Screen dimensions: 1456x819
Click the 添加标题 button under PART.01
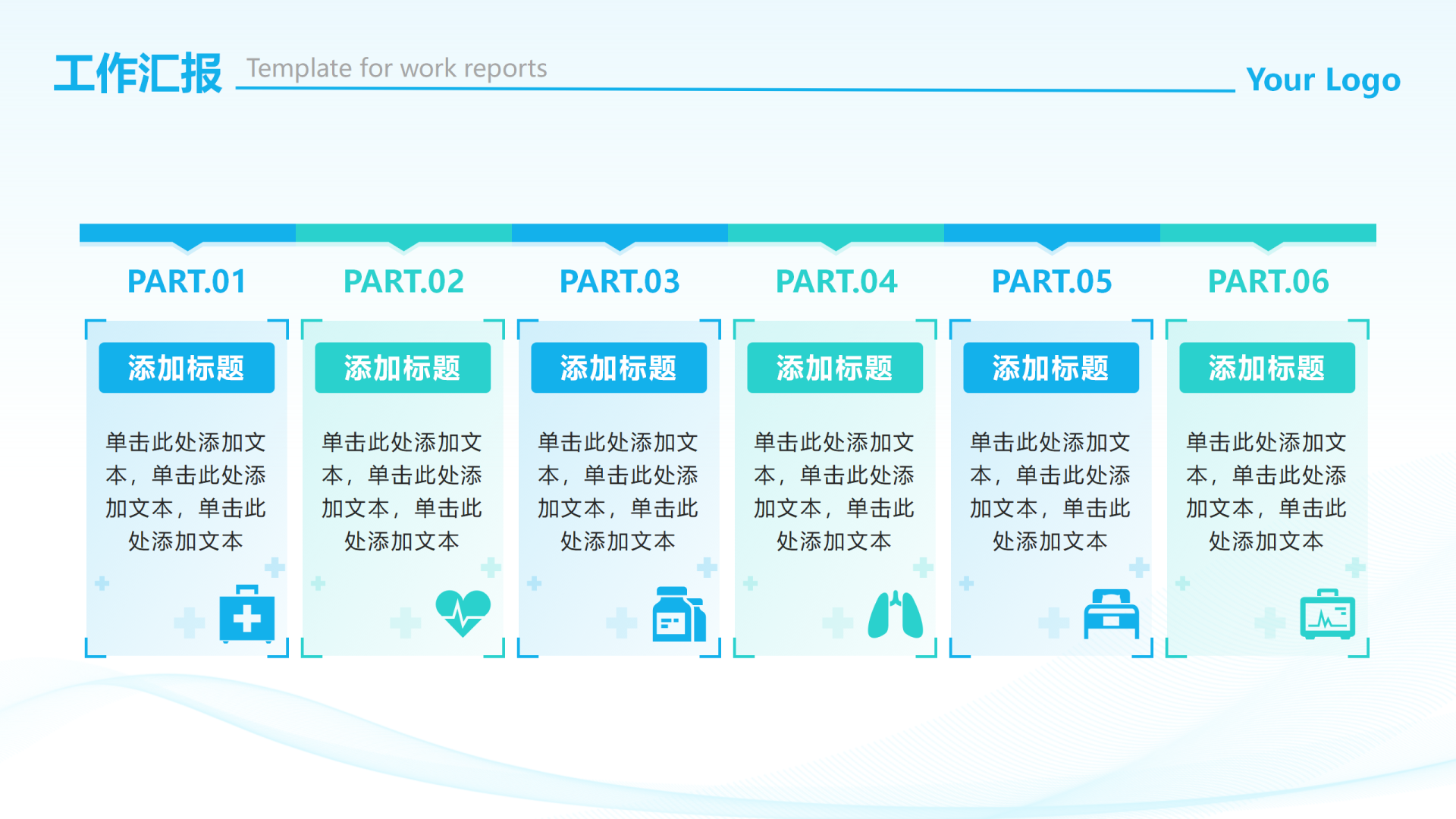tap(187, 368)
